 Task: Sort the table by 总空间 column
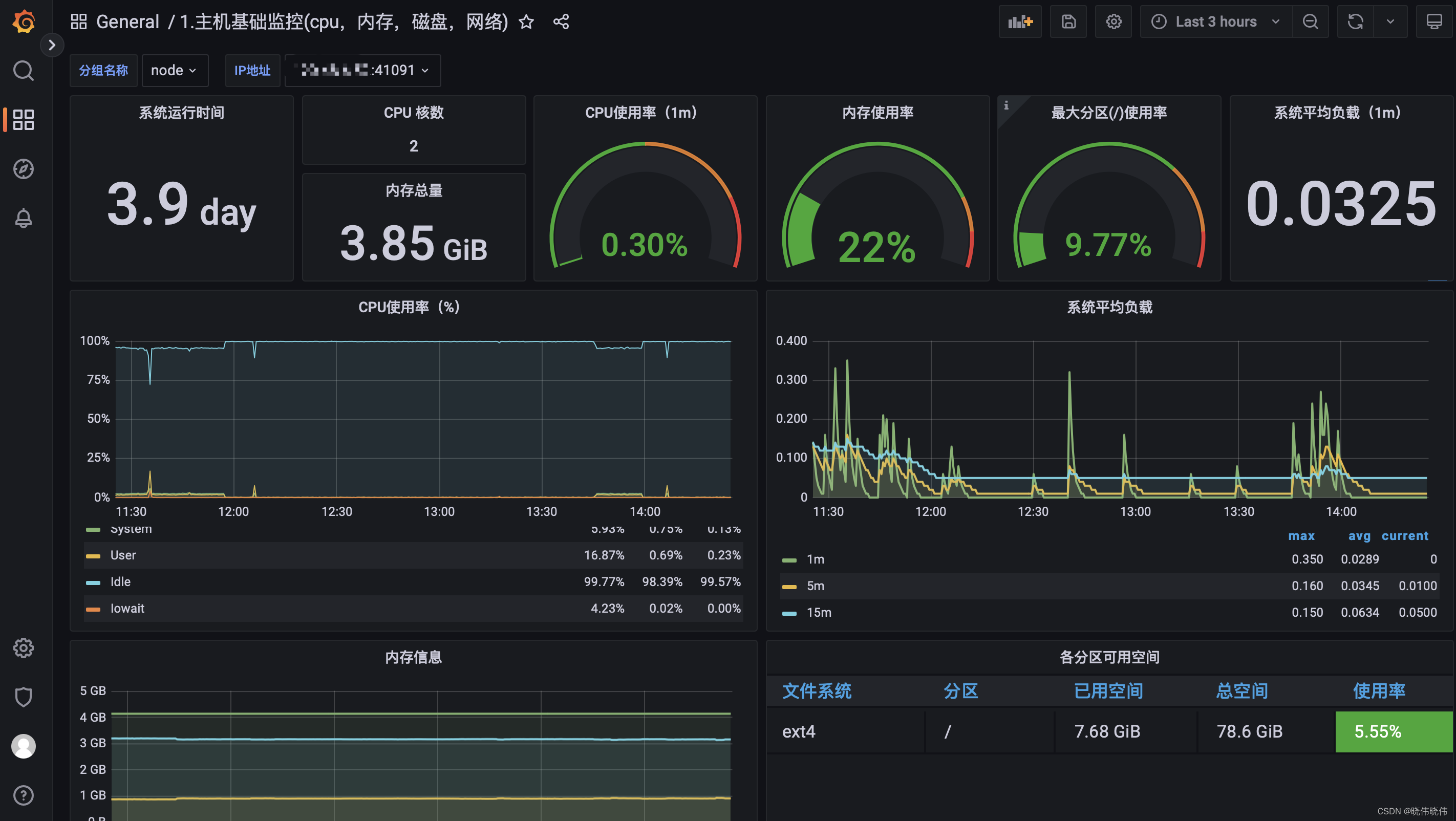point(1242,690)
